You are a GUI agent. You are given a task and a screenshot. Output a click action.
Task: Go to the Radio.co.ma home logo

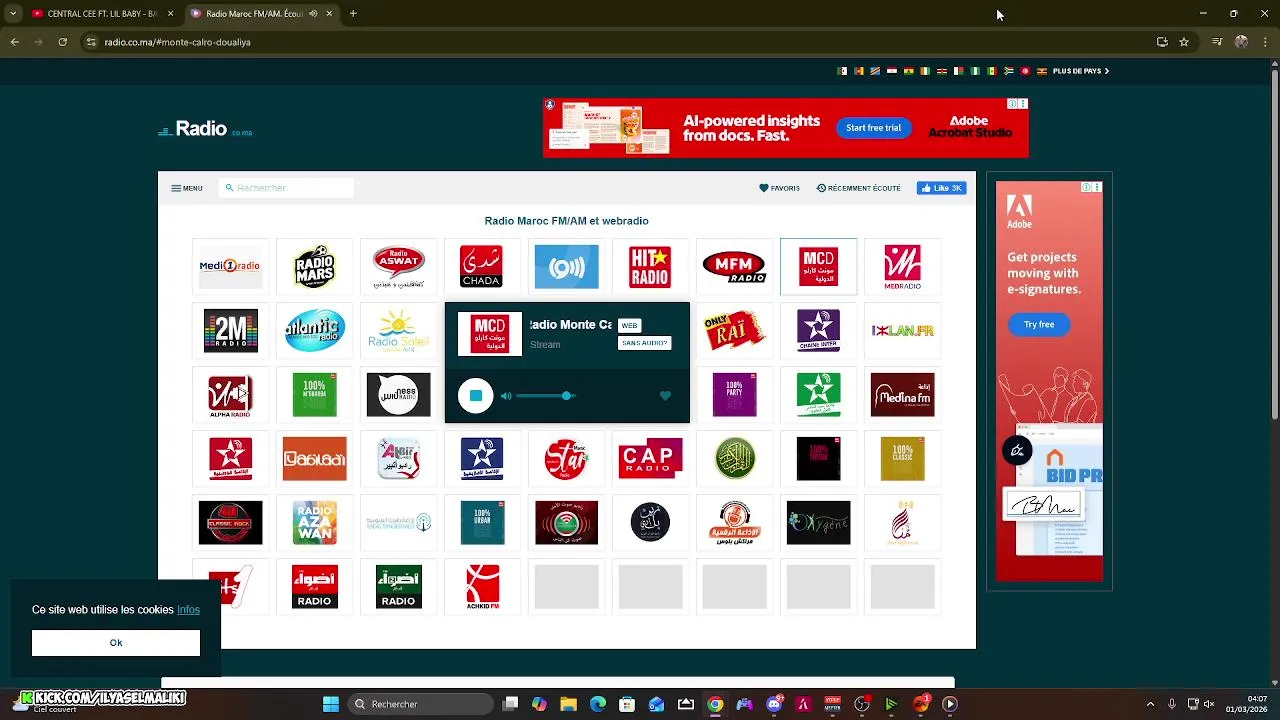point(205,129)
